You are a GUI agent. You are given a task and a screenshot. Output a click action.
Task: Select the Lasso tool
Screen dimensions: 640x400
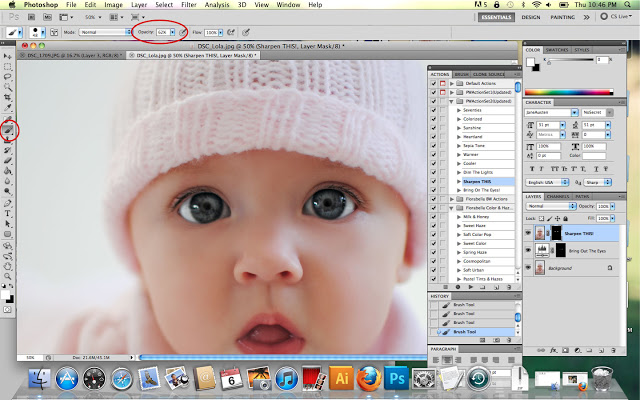(7, 77)
